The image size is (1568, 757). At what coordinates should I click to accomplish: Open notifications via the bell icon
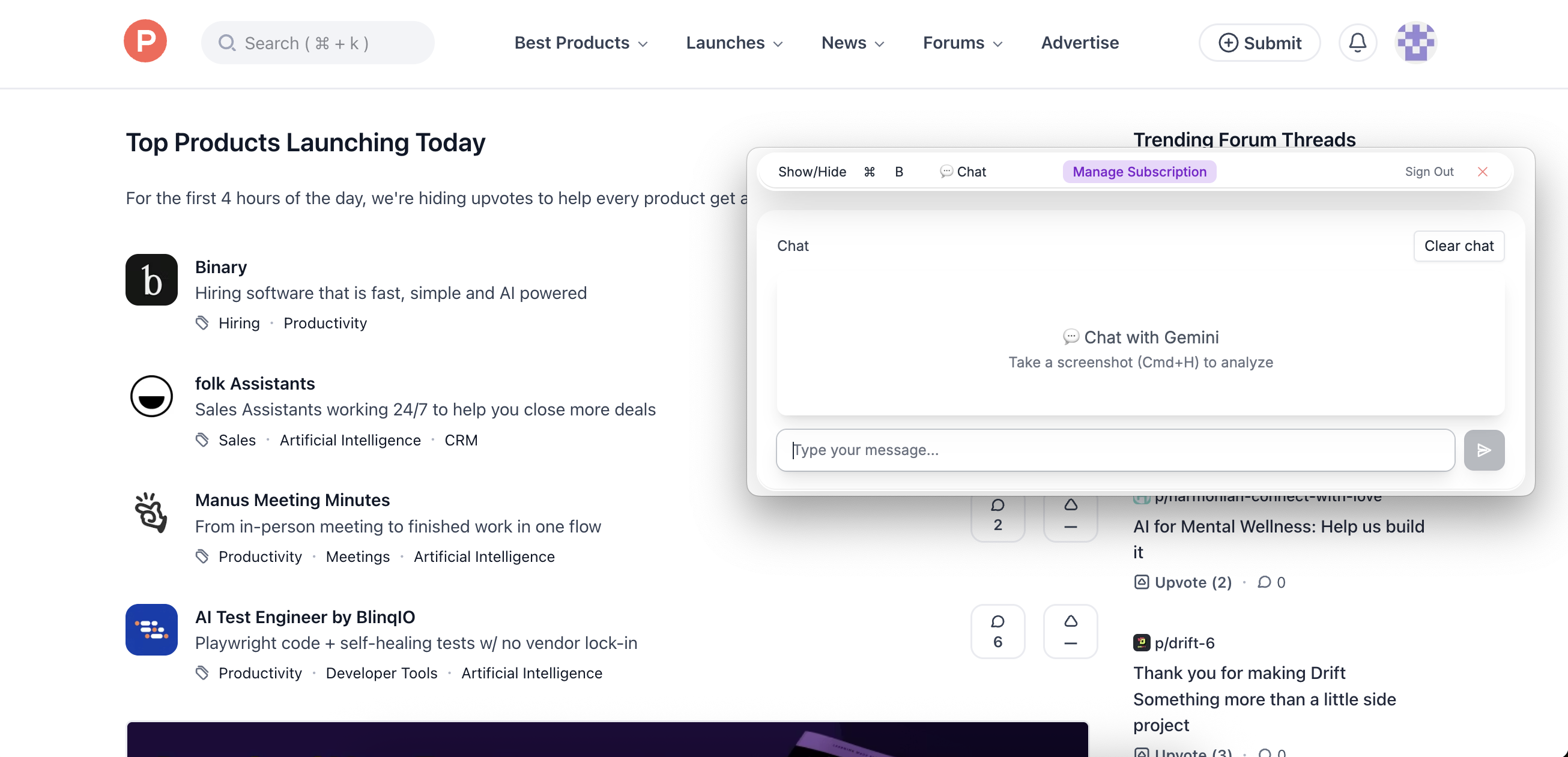point(1357,43)
